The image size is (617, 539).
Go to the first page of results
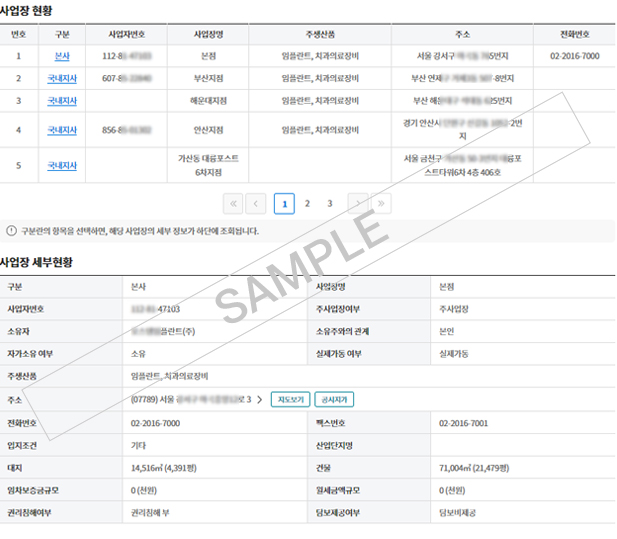point(234,204)
